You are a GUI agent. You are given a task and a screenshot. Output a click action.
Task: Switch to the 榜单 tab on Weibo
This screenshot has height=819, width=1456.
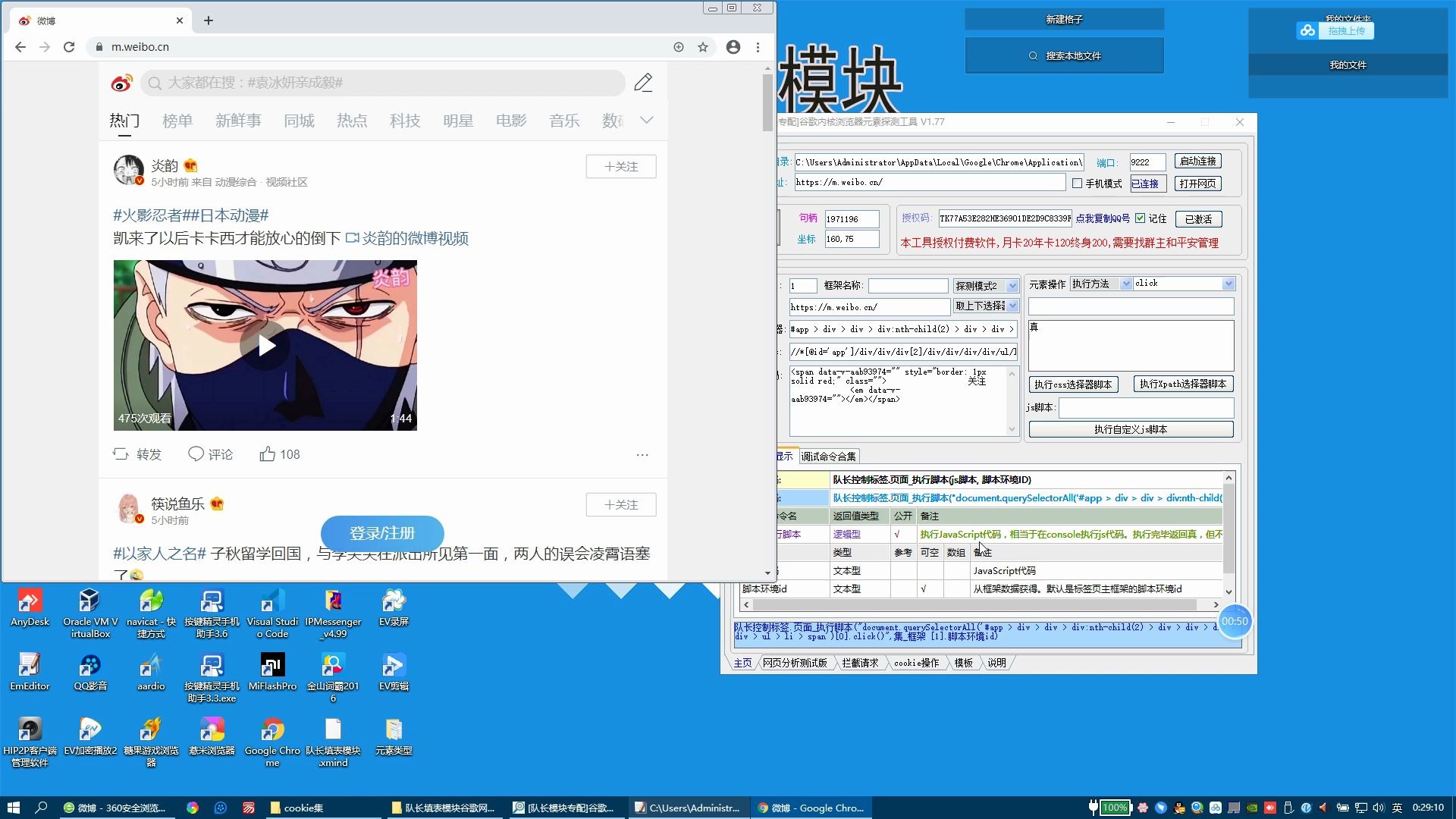177,121
